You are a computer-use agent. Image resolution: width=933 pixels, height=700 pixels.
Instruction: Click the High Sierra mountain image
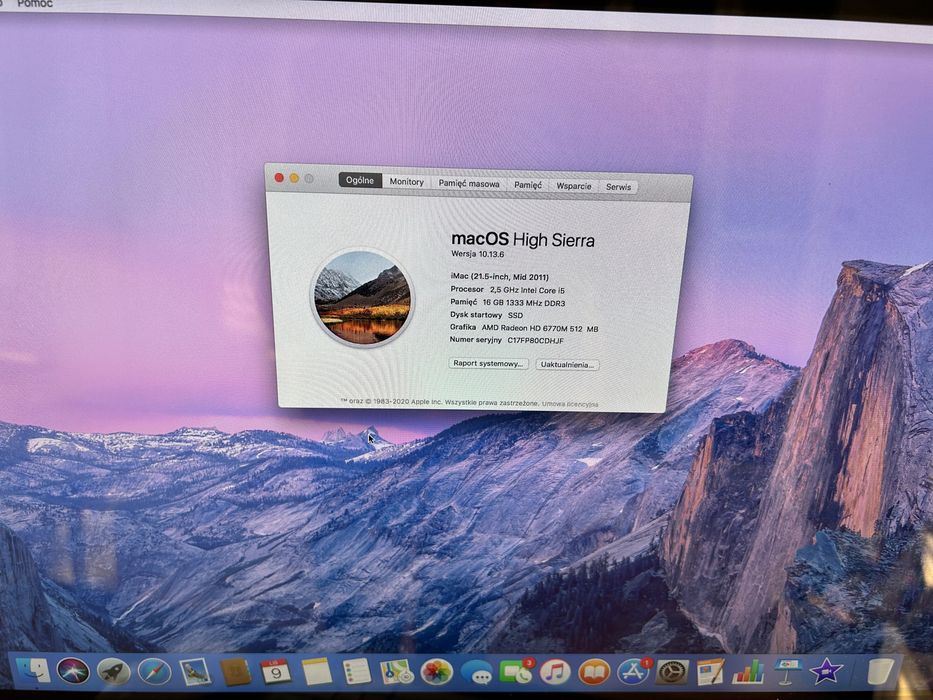tap(362, 297)
